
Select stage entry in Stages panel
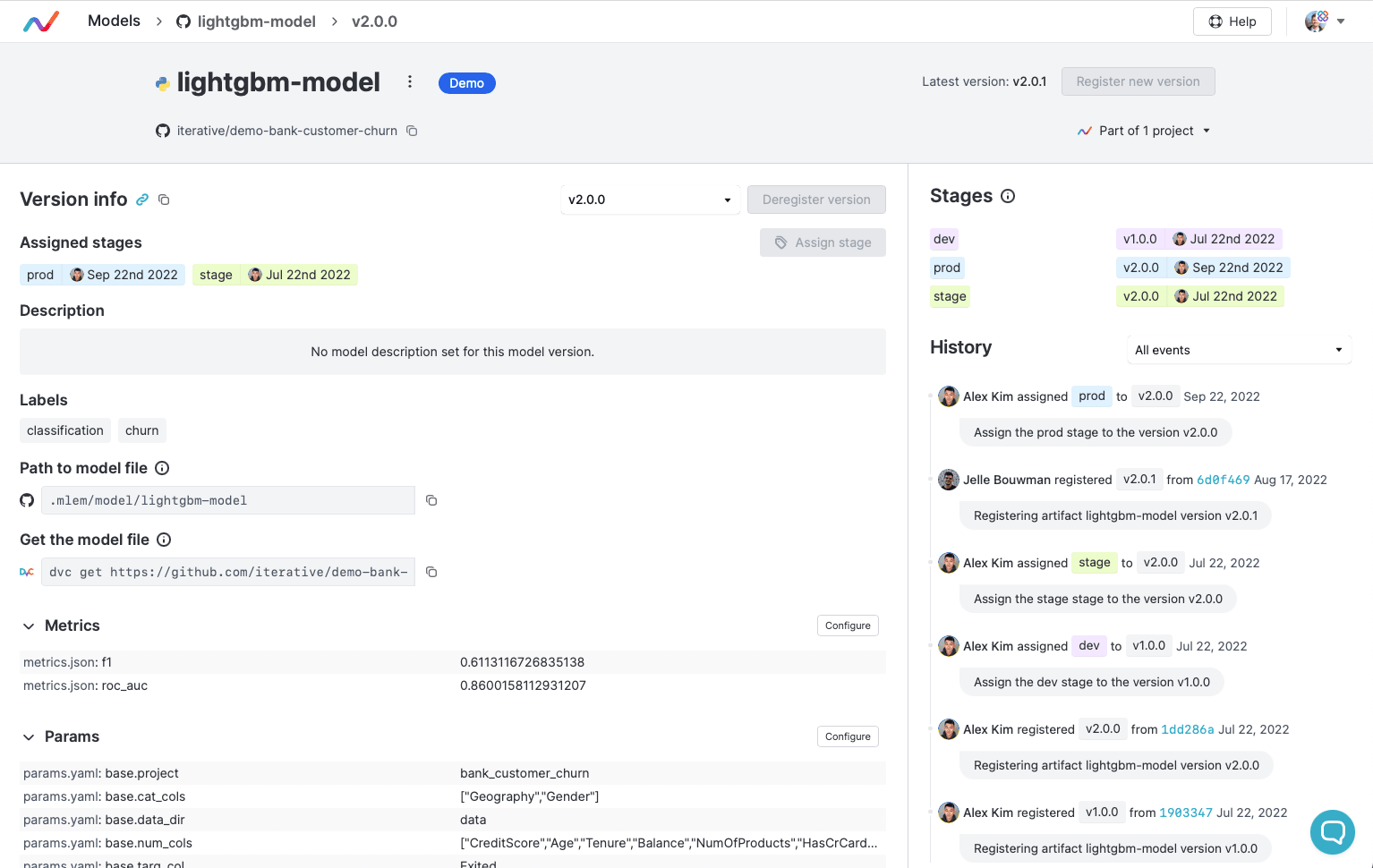950,296
